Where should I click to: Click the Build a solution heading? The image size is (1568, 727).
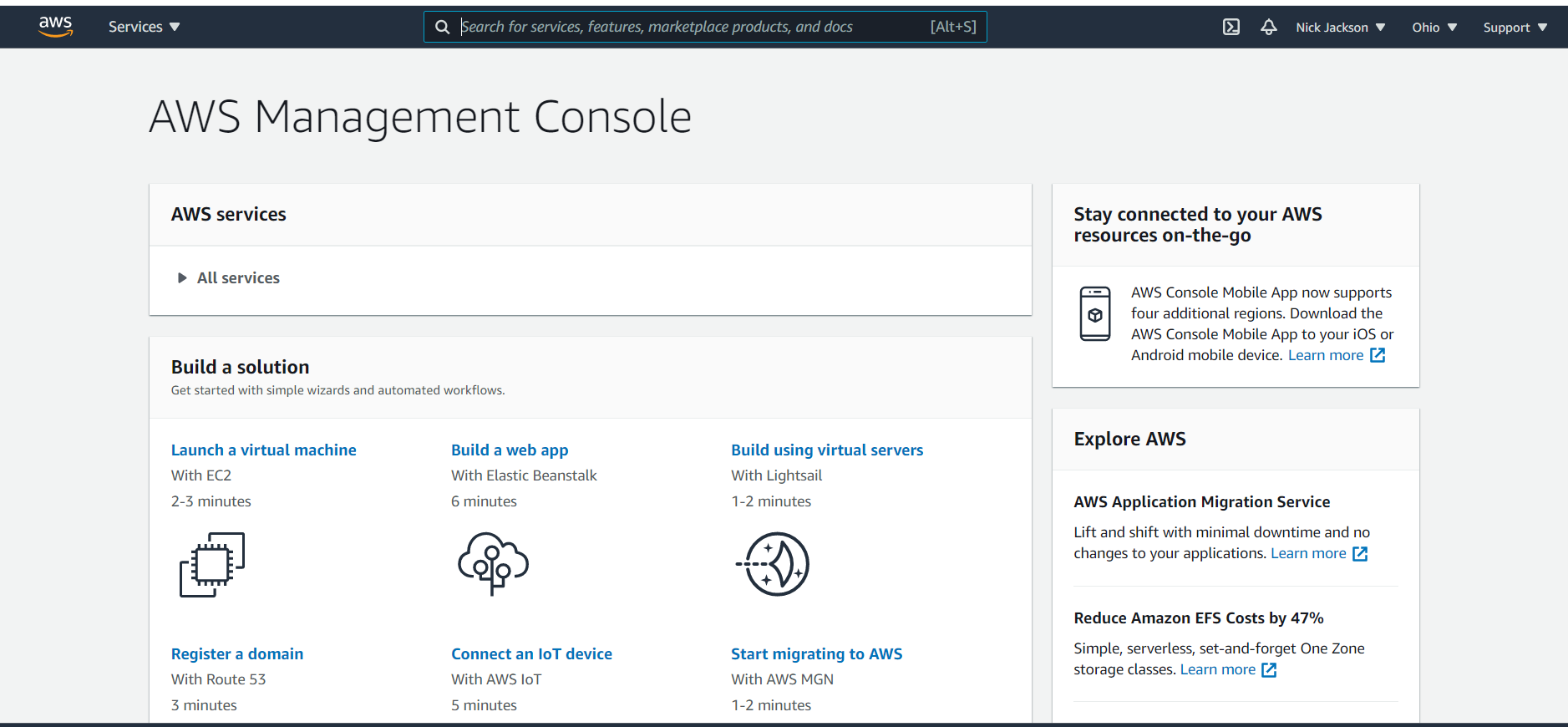(240, 367)
